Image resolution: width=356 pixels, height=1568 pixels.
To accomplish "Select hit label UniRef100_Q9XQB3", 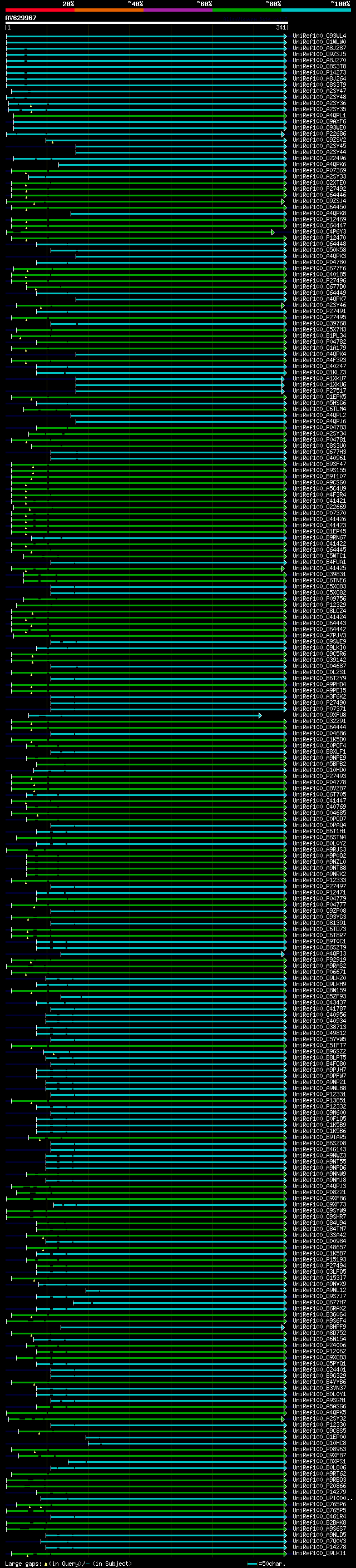I will click(x=319, y=1357).
